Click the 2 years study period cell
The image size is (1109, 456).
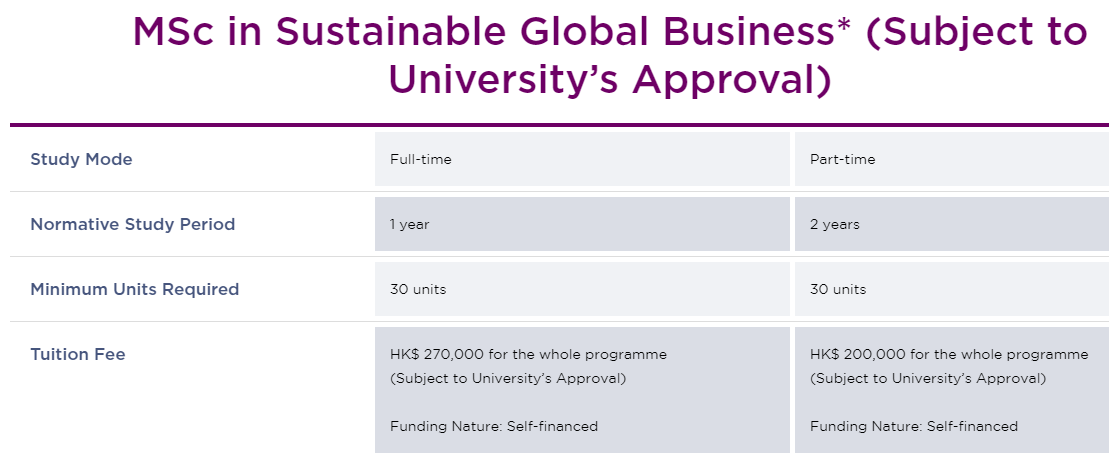coord(952,224)
